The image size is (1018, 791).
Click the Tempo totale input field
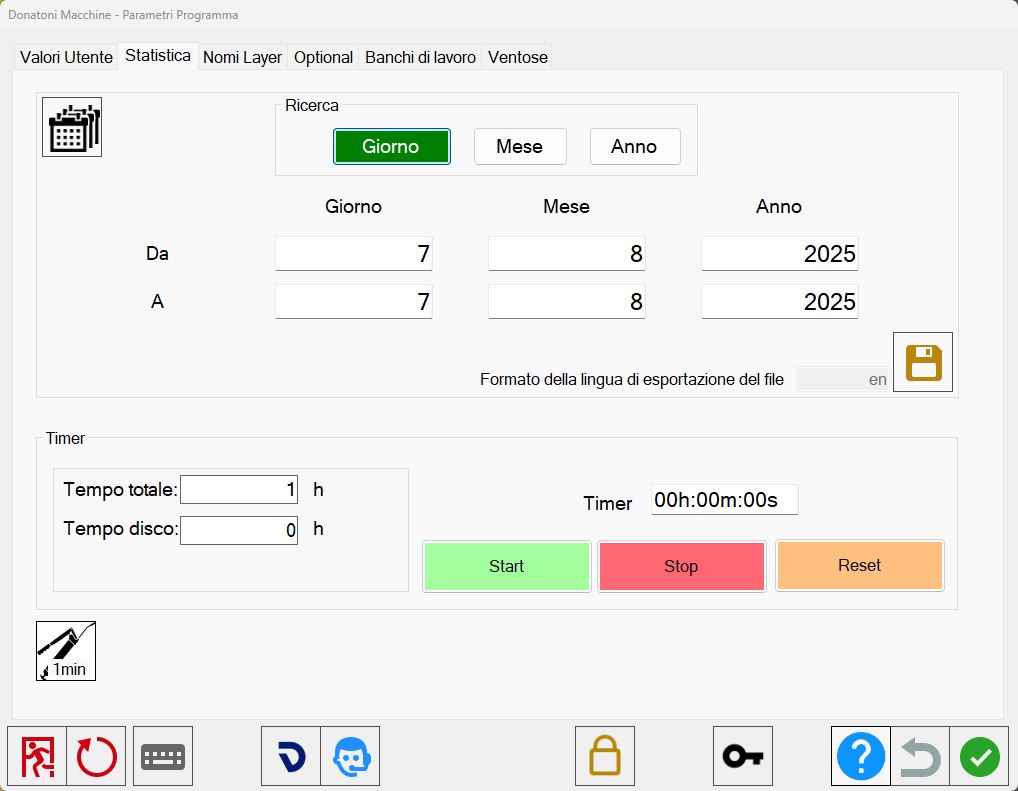239,490
